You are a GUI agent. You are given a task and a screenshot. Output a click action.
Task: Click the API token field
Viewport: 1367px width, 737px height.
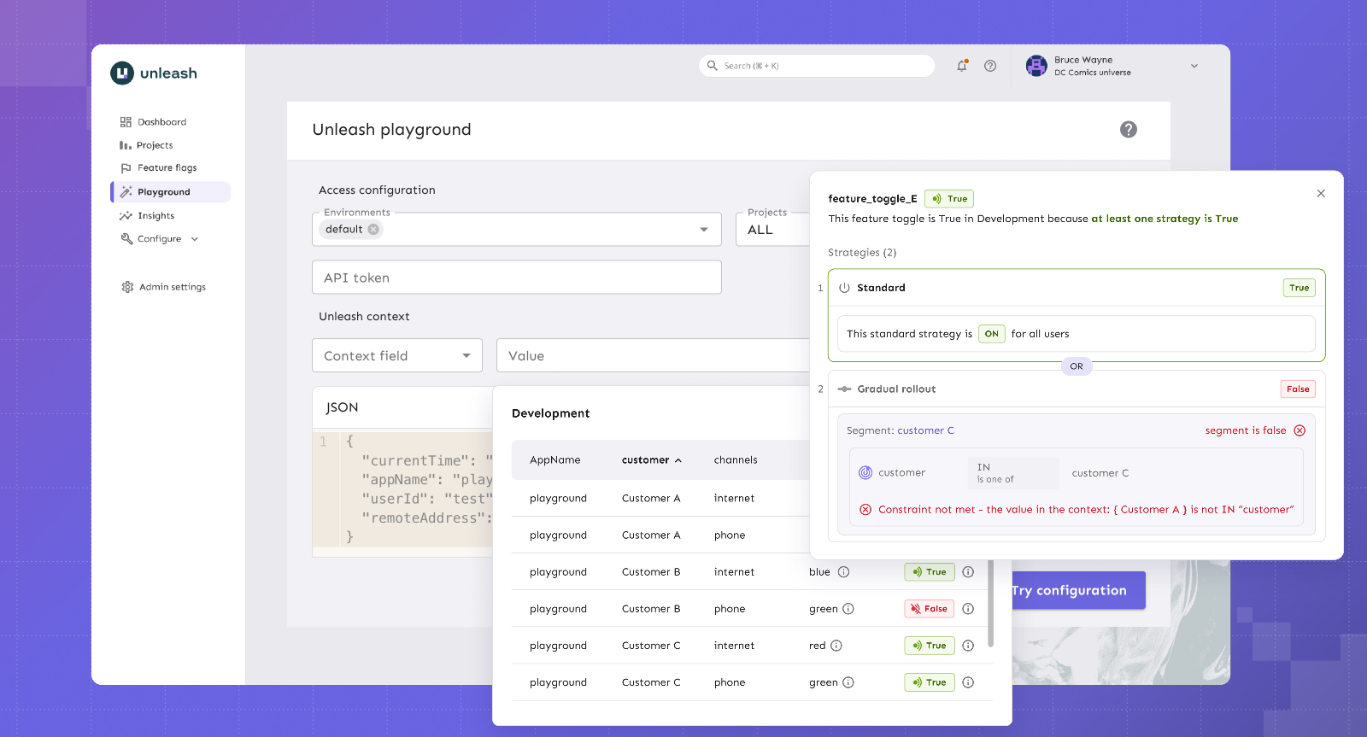pyautogui.click(x=517, y=278)
